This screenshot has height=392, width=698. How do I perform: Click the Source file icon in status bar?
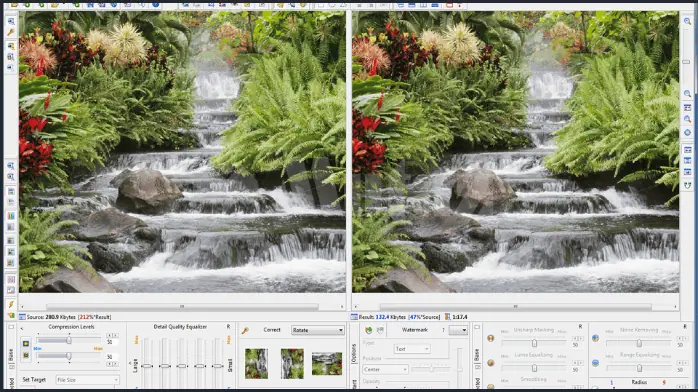pos(22,317)
